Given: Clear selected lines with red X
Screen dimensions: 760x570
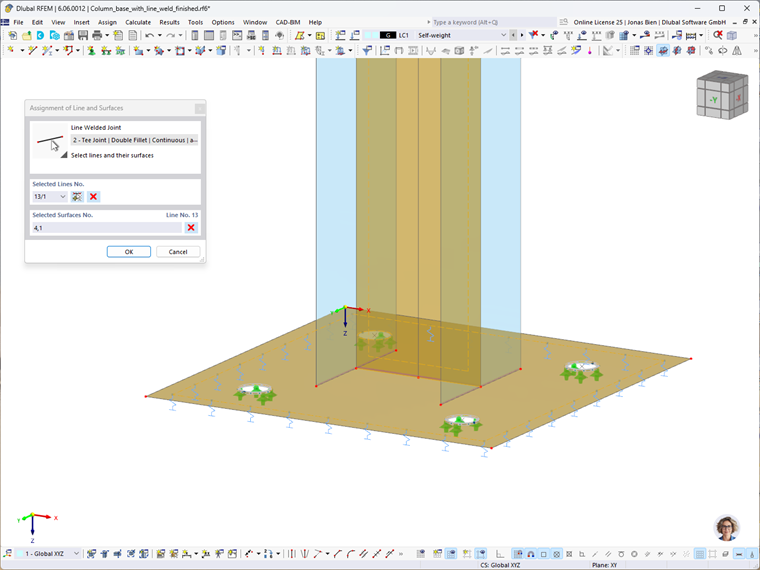Looking at the screenshot, I should pos(94,196).
